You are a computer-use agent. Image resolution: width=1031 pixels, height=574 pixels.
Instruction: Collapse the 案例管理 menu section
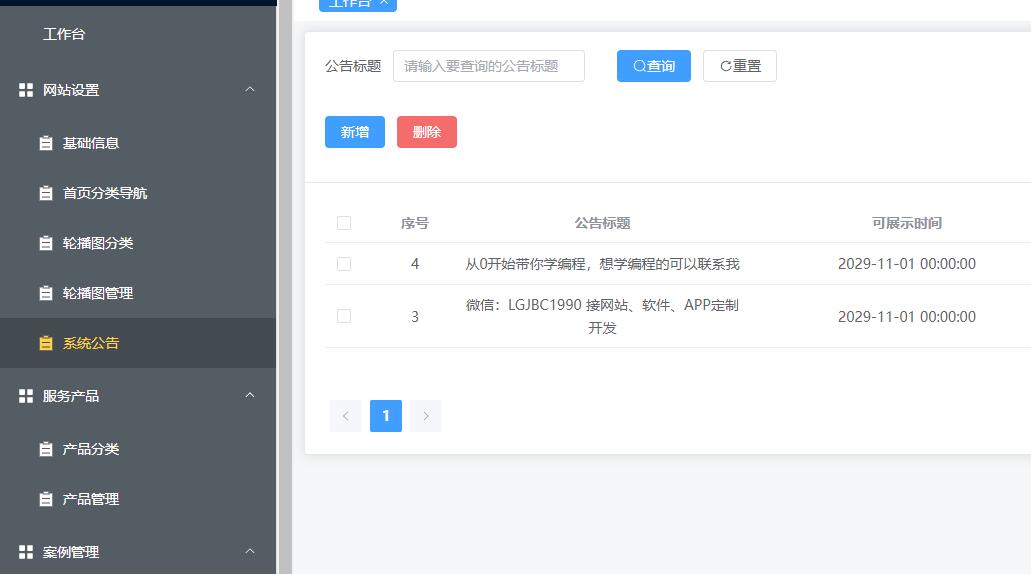click(x=250, y=551)
